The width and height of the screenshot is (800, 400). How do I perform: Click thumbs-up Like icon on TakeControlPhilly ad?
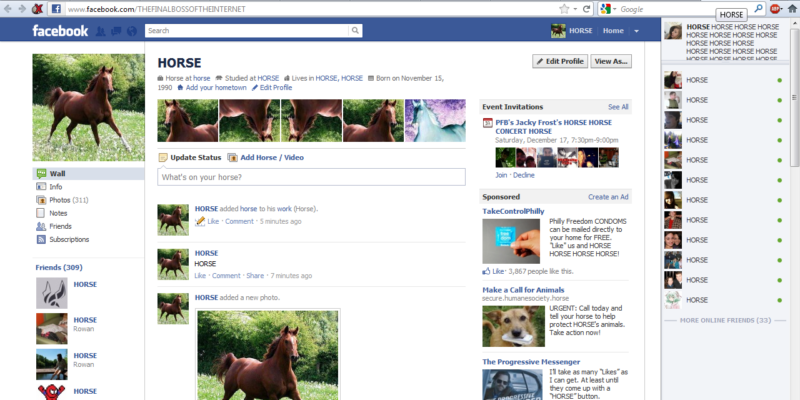coord(487,271)
